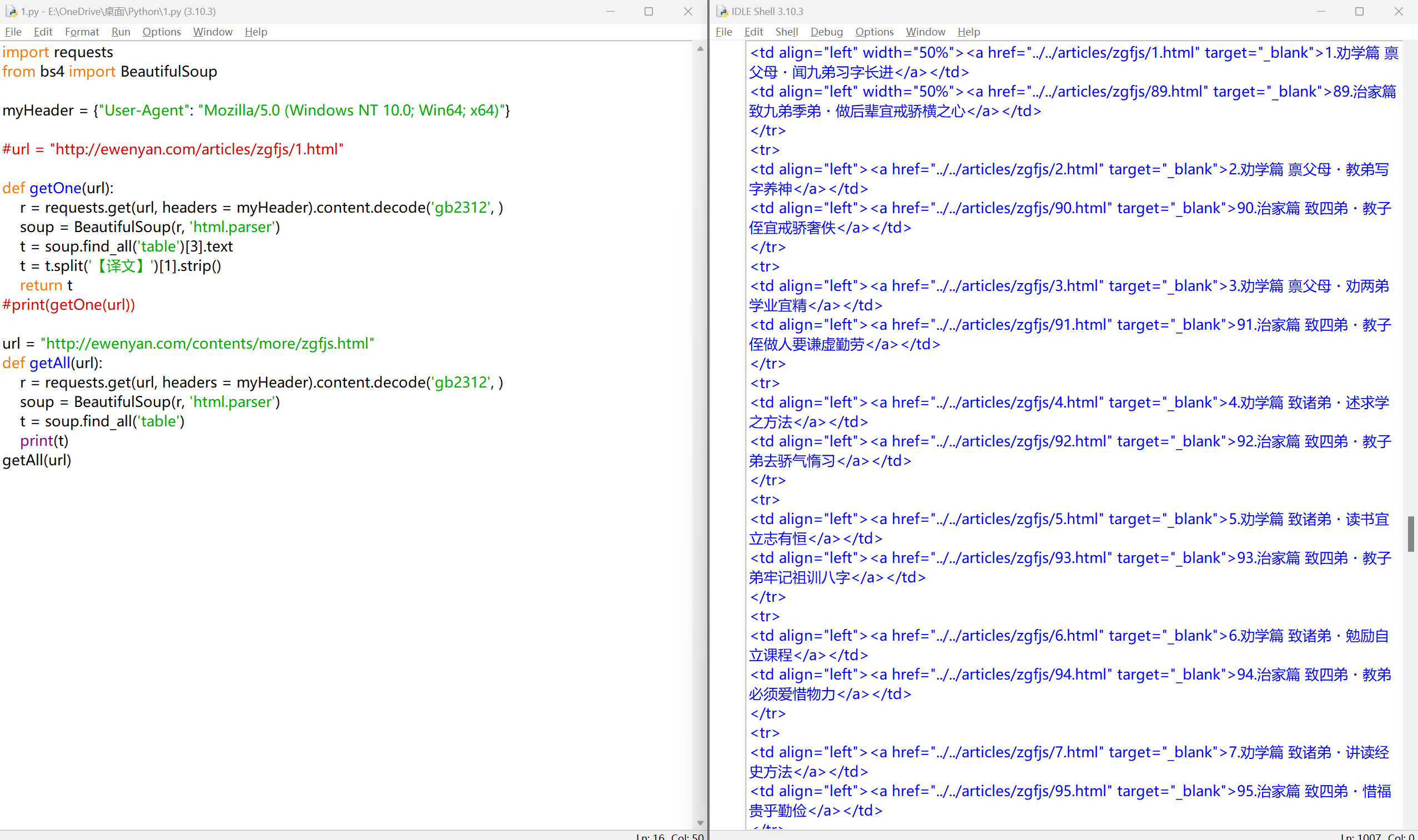Image resolution: width=1418 pixels, height=840 pixels.
Task: Open the editor's Format menu
Action: 82,32
